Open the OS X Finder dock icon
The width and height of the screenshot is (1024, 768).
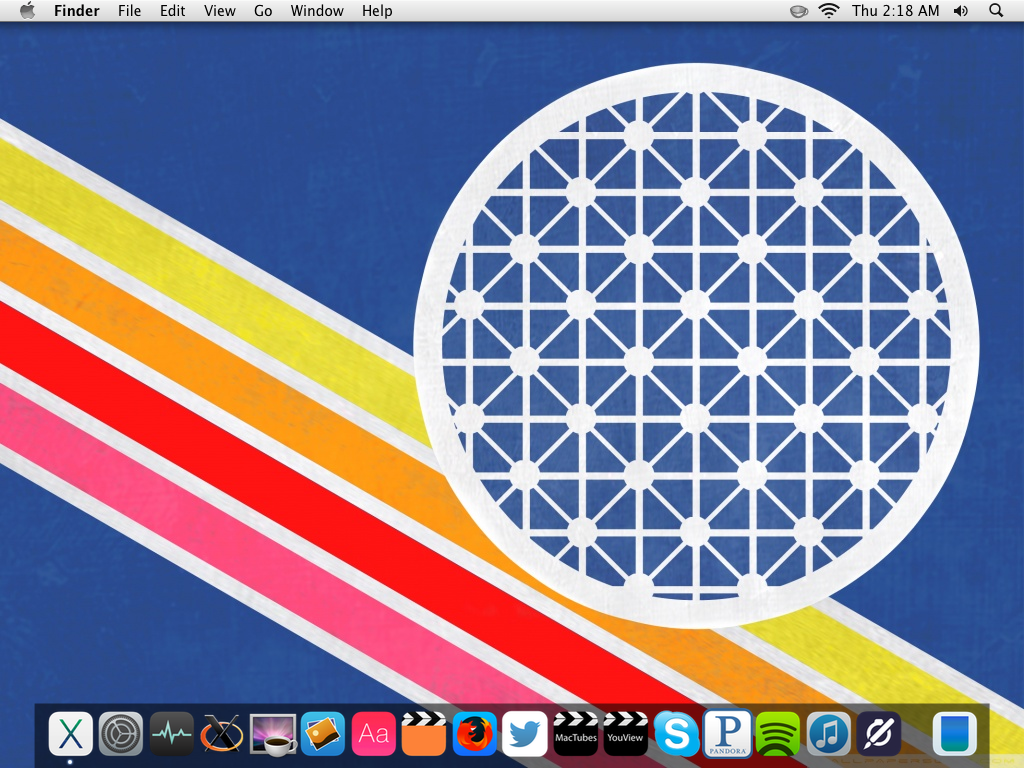[x=71, y=733]
